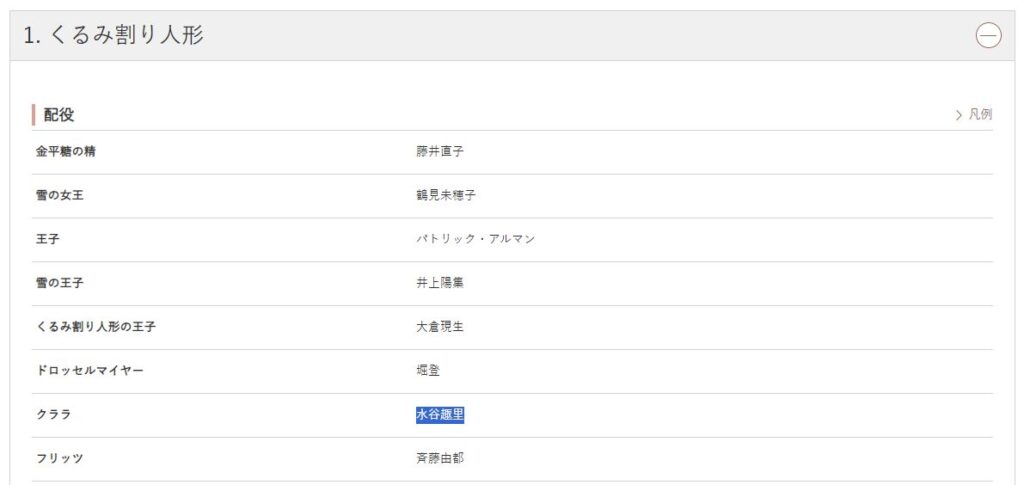1024x485 pixels.
Task: Click the 配役 section heading
Action: coord(59,115)
